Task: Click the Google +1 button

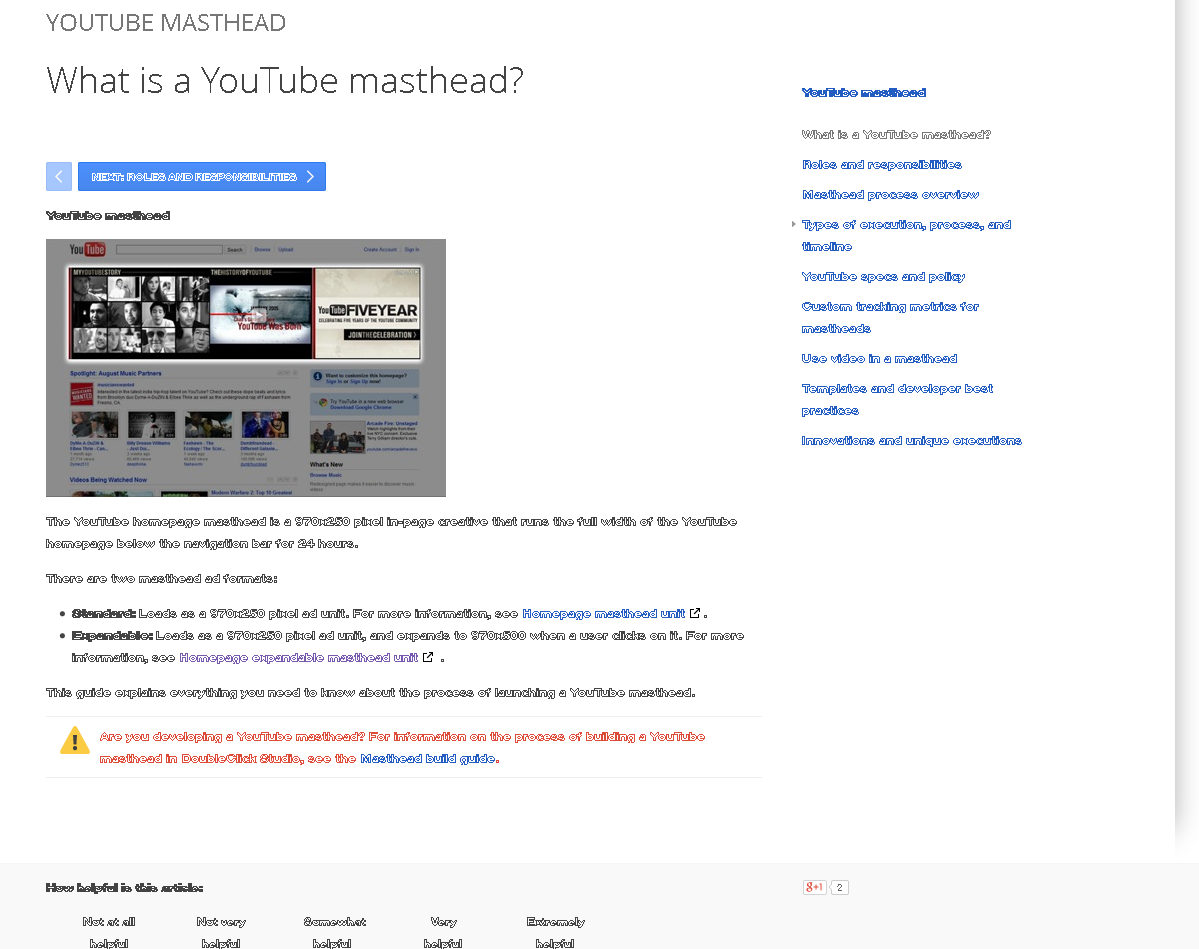Action: tap(815, 887)
